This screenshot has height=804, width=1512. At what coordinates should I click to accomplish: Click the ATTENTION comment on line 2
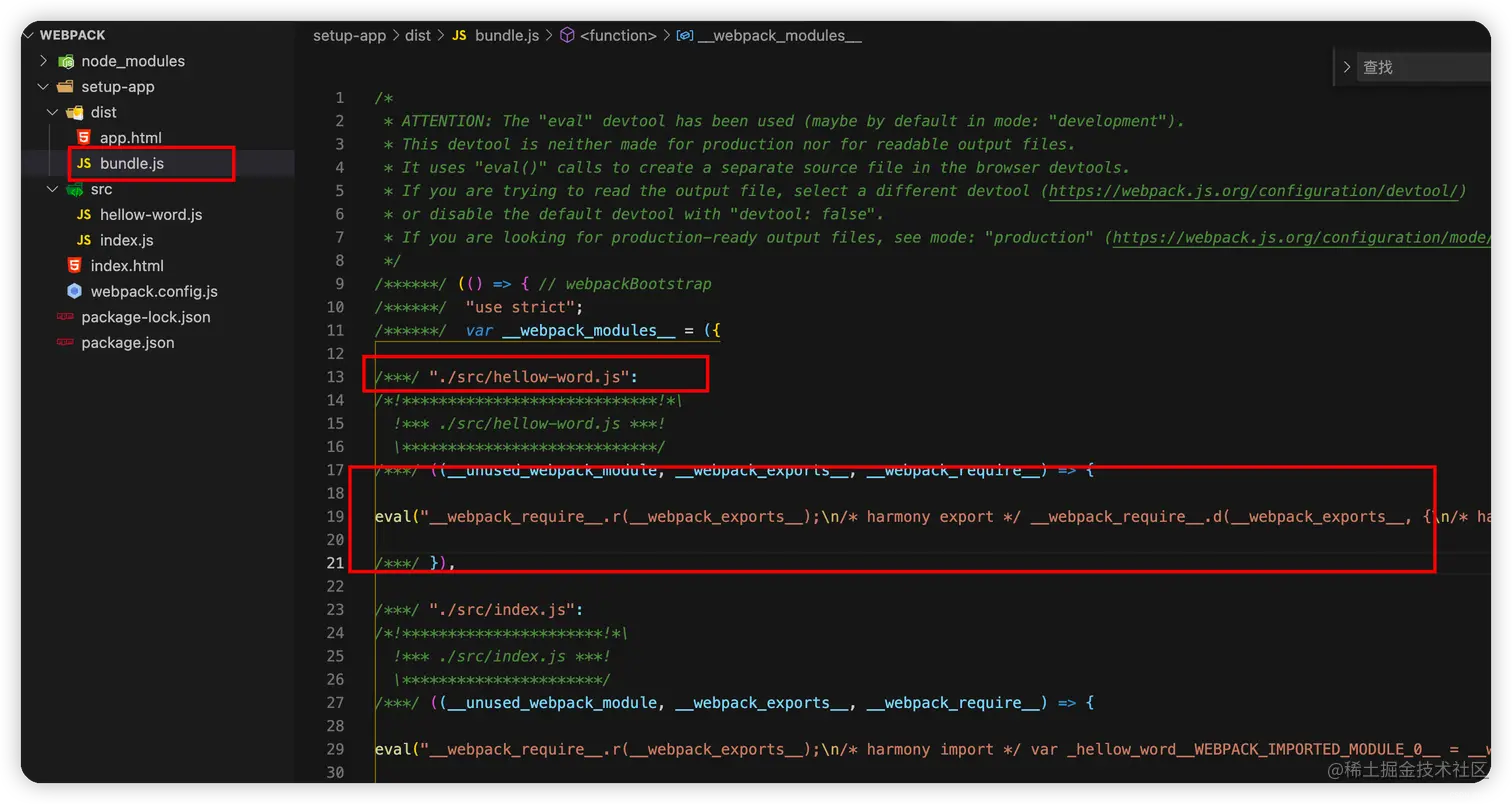(x=783, y=121)
